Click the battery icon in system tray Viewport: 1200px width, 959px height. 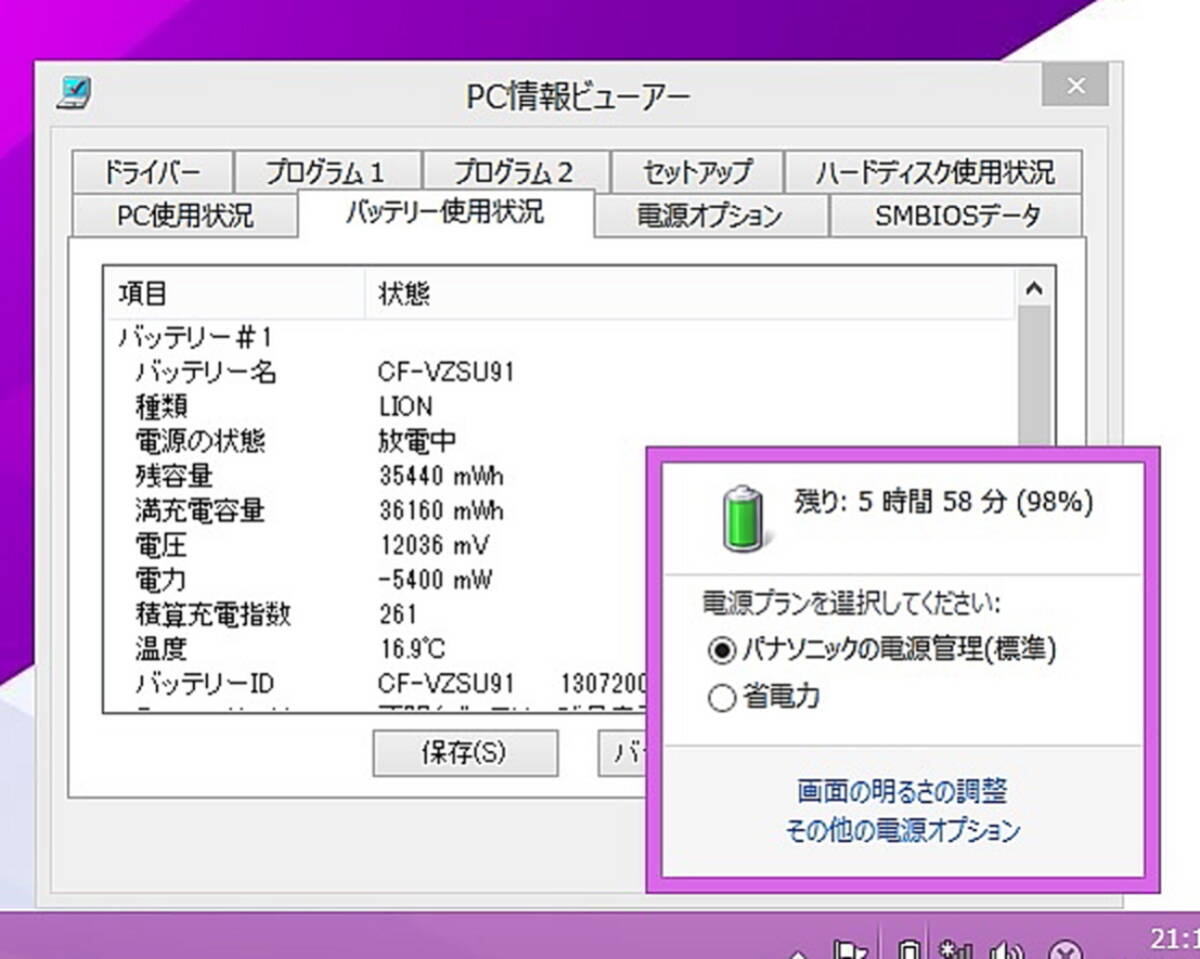(908, 948)
